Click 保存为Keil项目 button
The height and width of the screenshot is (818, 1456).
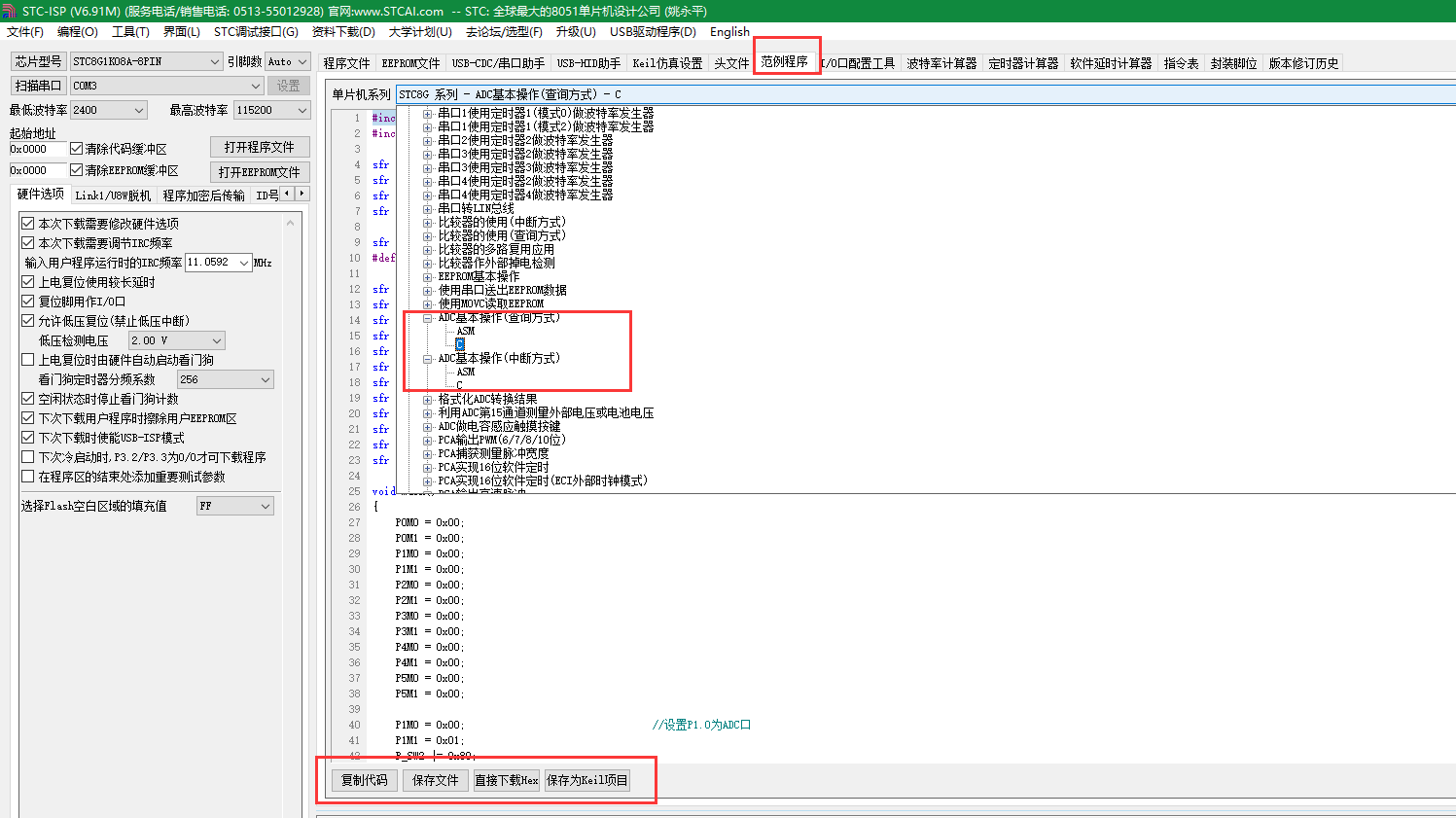click(x=587, y=780)
